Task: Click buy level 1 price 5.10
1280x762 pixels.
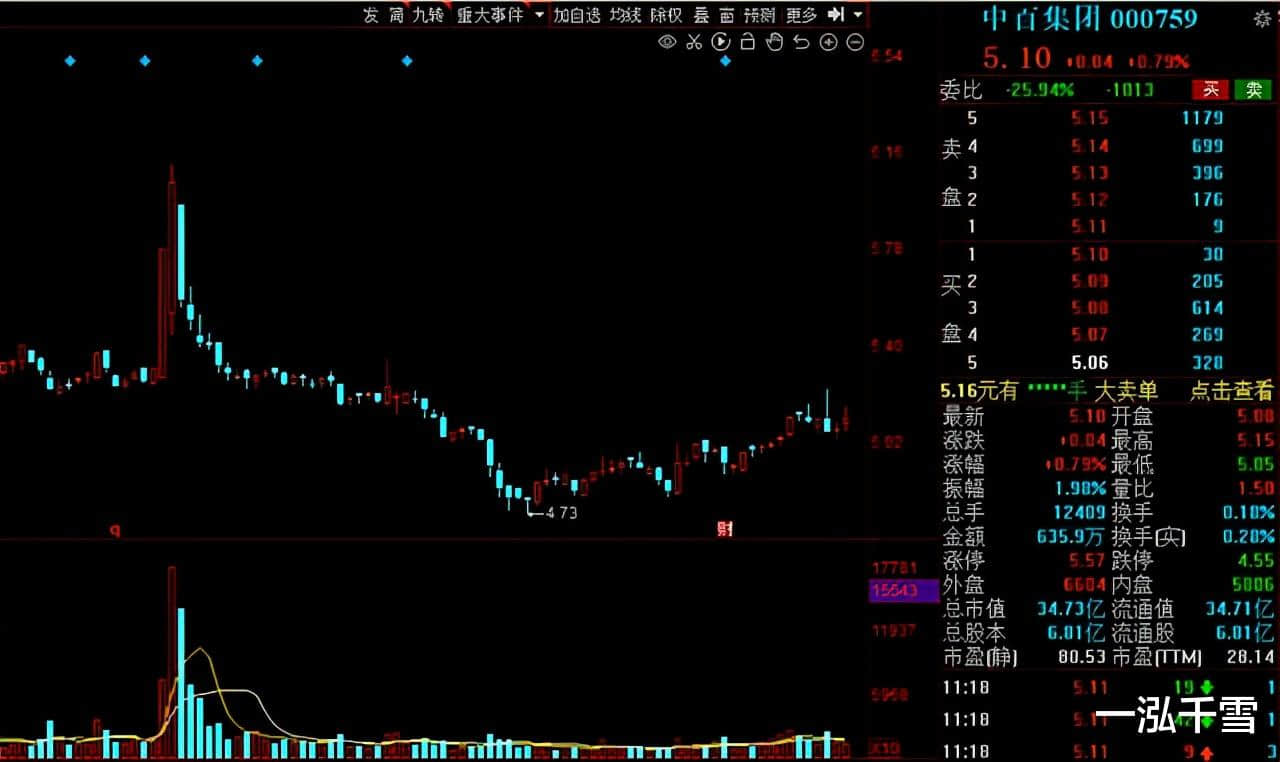Action: pos(1089,254)
